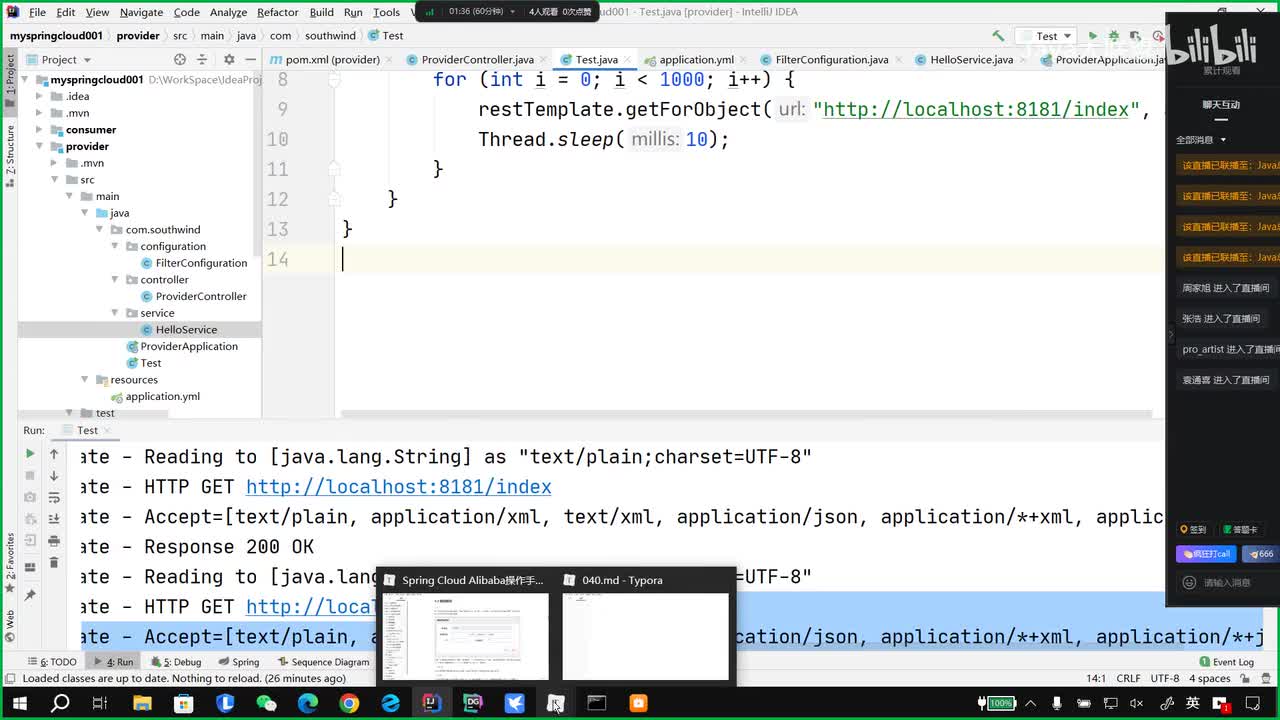Collapse the com.southwind package
This screenshot has height=720, width=1280.
[x=99, y=230]
